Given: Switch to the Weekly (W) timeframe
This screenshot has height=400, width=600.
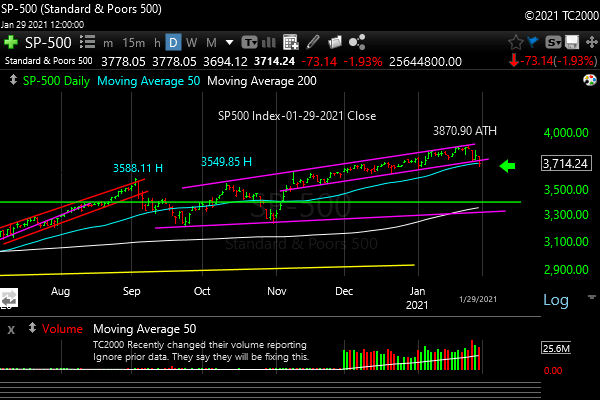Looking at the screenshot, I should (194, 43).
